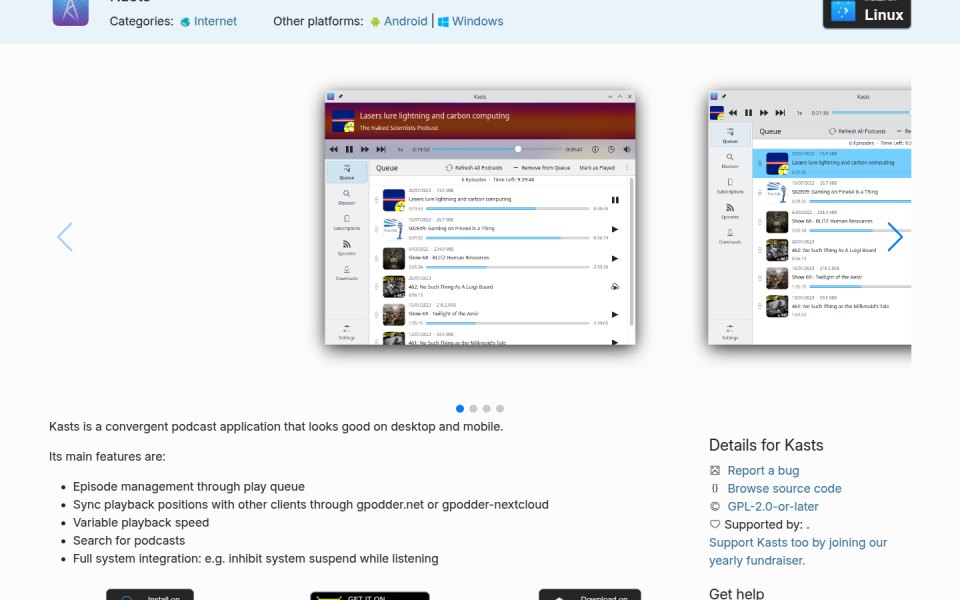960x600 pixels.
Task: Click the copyright icon beside GPL-2.0-or-later
Action: [x=714, y=506]
